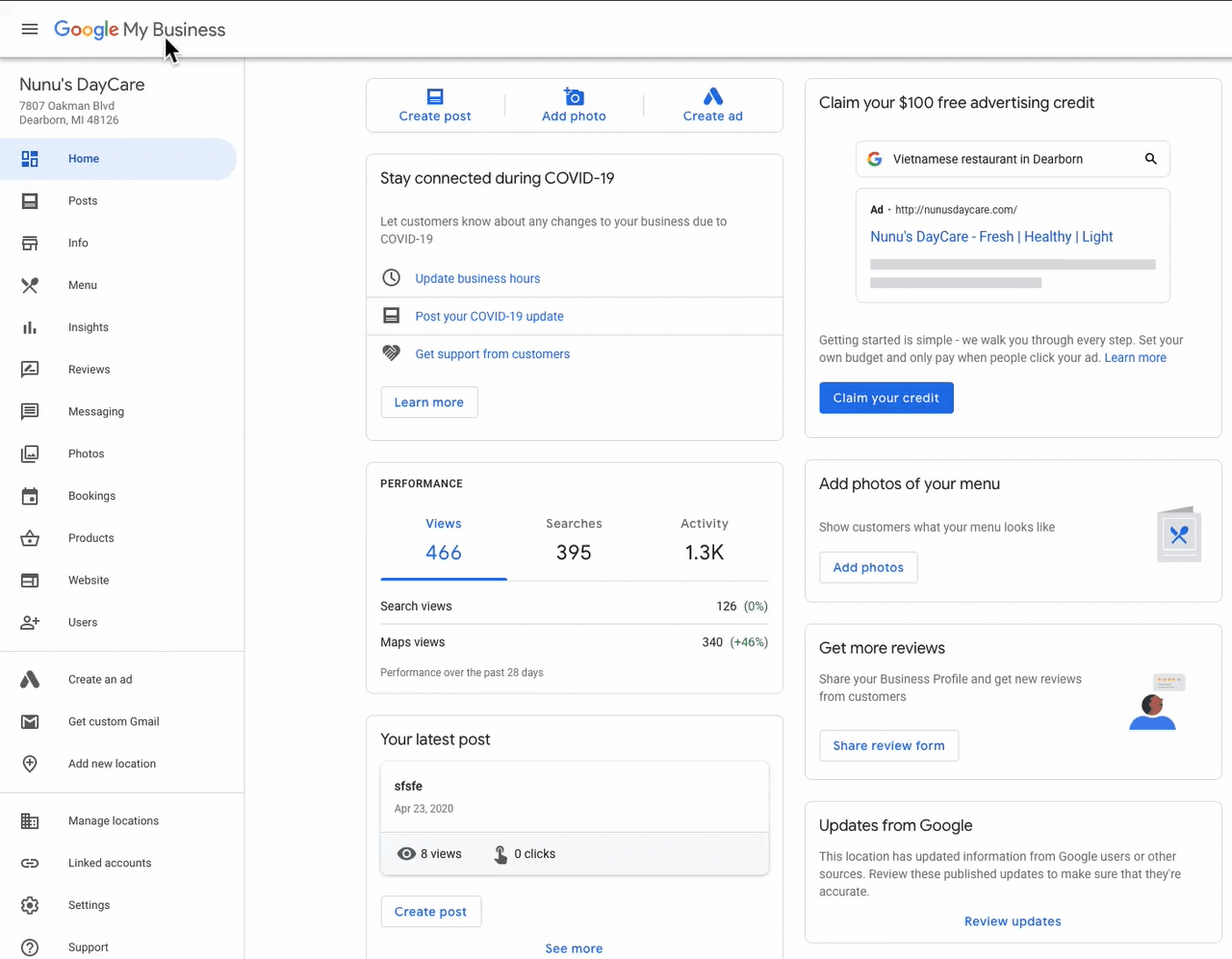Click Learn more link in advertising credit text
This screenshot has width=1232, height=959.
click(x=1136, y=358)
